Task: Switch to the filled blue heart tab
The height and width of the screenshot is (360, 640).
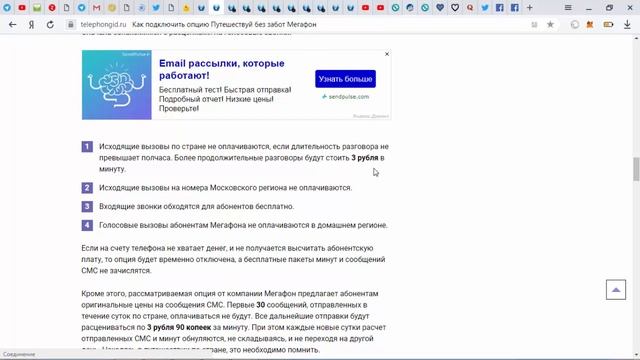Action: (x=440, y=7)
